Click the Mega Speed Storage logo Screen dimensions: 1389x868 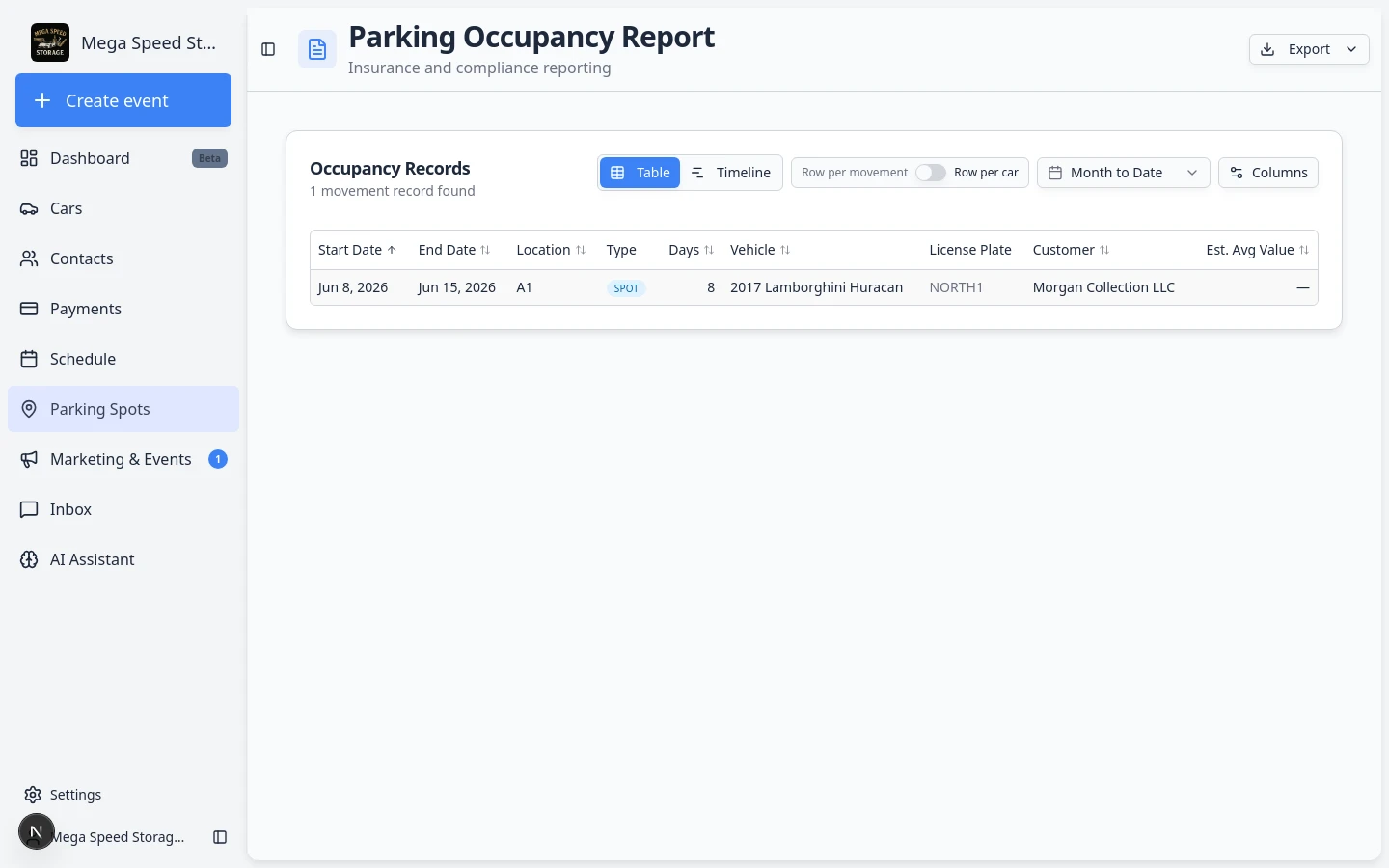[50, 42]
